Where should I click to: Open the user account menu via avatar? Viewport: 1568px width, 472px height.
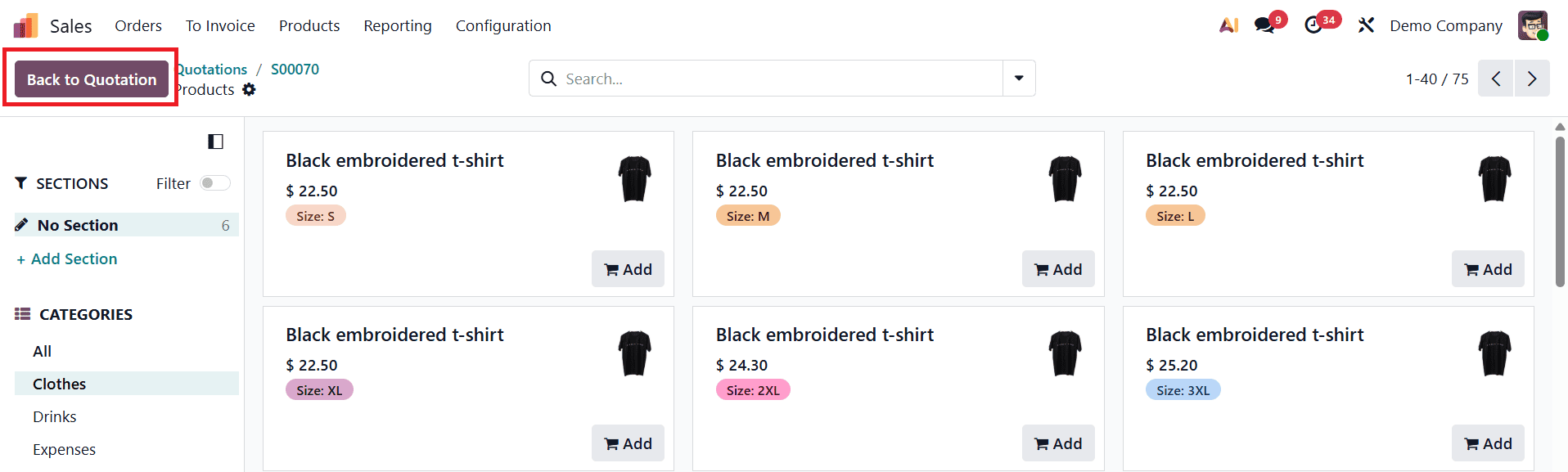click(x=1532, y=25)
